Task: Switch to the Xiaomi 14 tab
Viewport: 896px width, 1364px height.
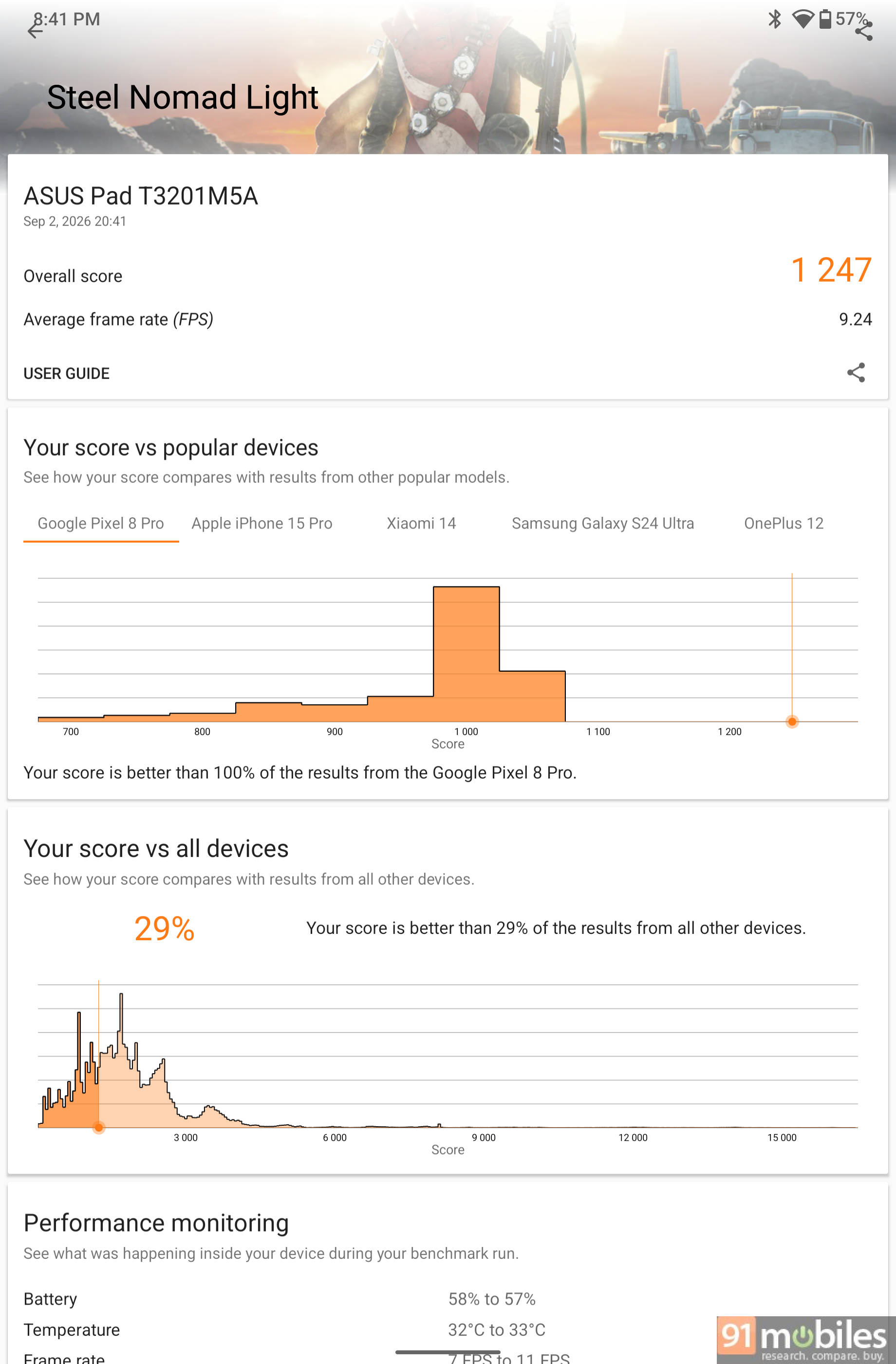Action: click(421, 523)
